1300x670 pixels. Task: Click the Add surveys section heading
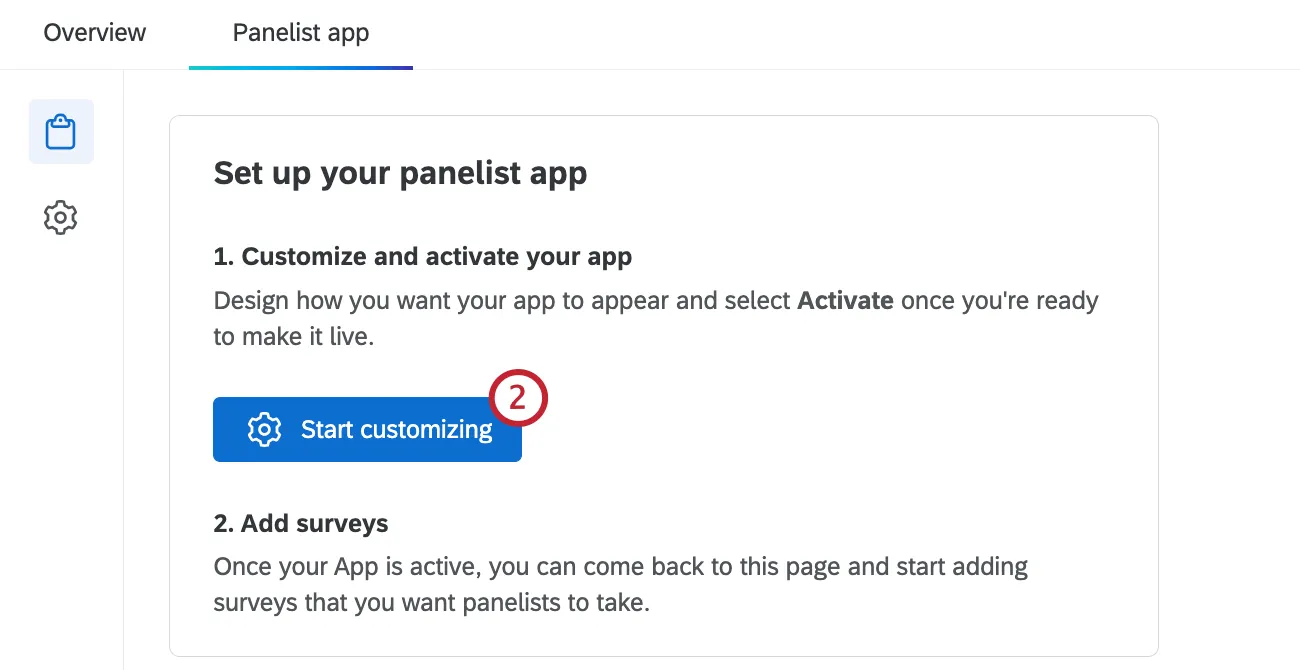point(301,523)
